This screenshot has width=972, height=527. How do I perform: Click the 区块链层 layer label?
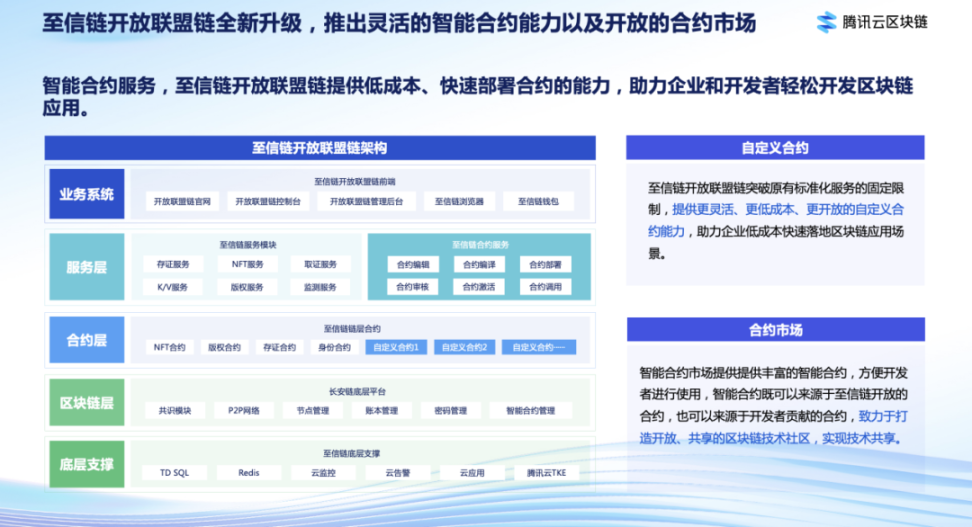[x=86, y=403]
